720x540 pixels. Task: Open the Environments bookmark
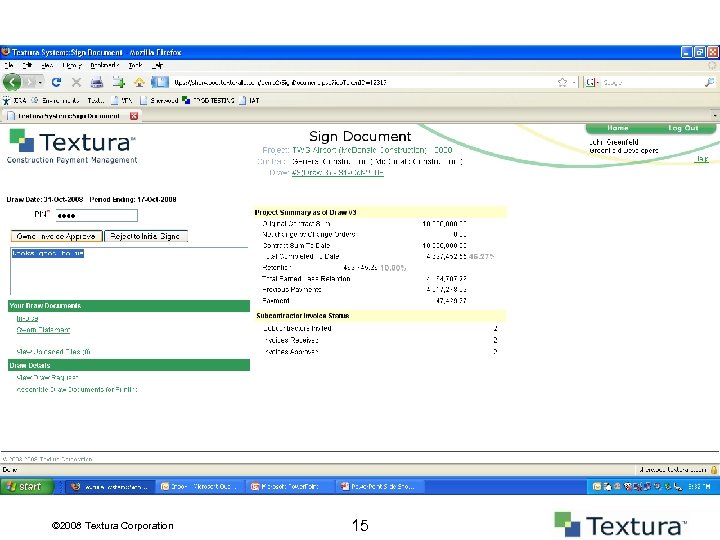(x=56, y=100)
